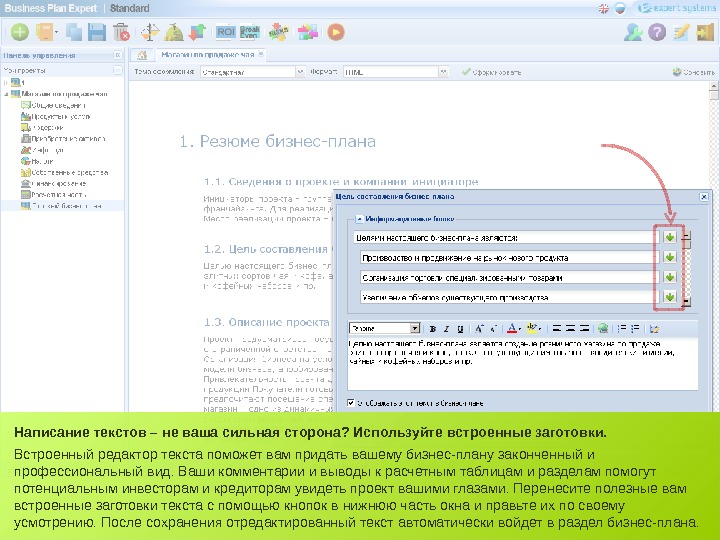Open the design theme dropdown
720x540 pixels.
point(252,72)
